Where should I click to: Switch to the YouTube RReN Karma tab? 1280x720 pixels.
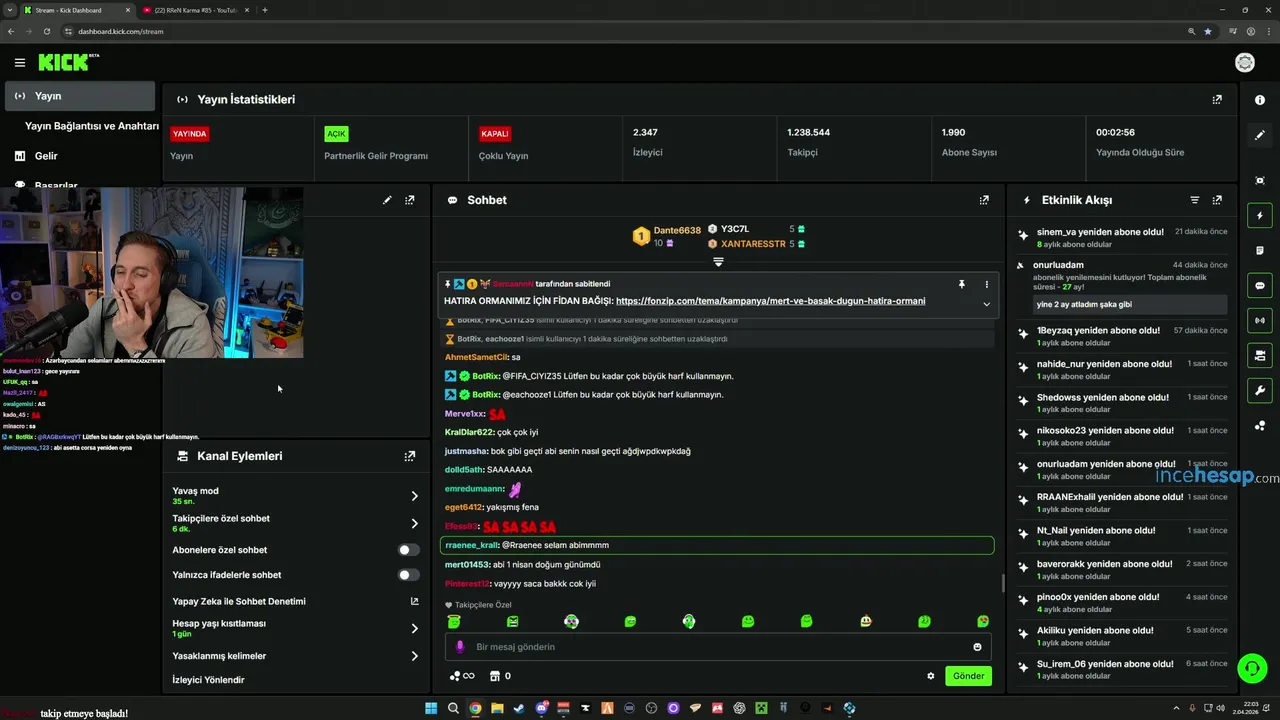point(195,10)
